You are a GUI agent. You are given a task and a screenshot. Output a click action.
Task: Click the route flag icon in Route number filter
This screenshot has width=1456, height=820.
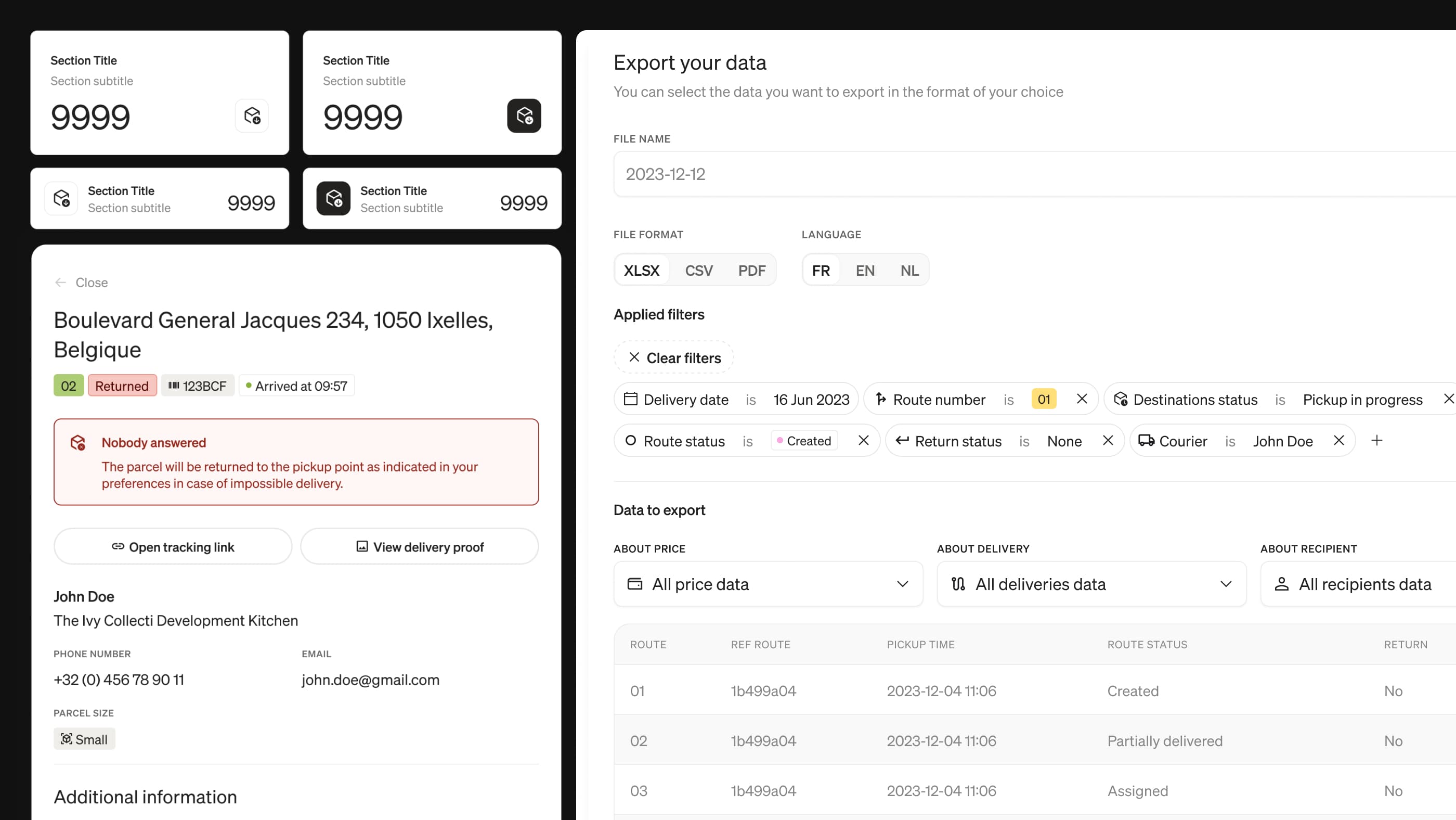[881, 399]
